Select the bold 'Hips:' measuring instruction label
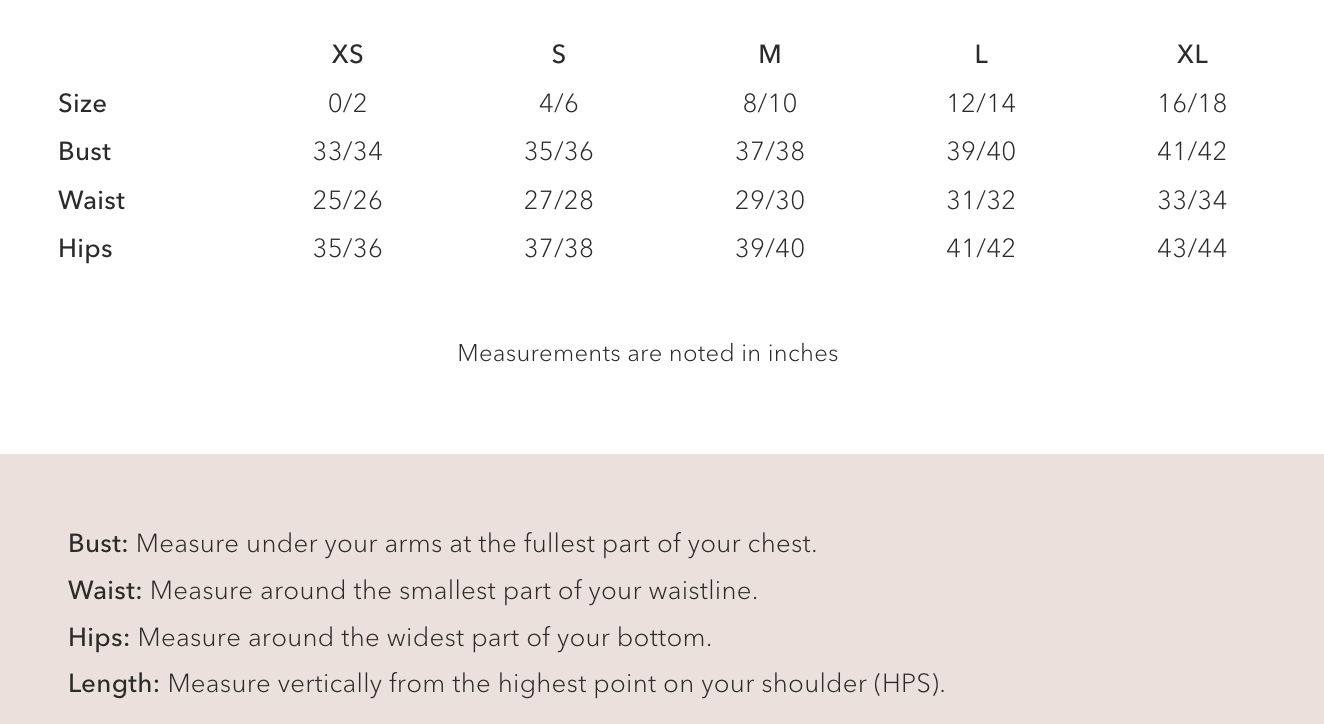 click(x=99, y=637)
